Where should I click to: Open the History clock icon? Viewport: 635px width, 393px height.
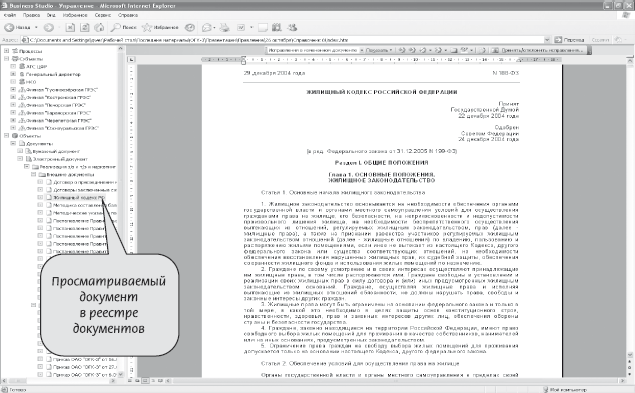(190, 28)
